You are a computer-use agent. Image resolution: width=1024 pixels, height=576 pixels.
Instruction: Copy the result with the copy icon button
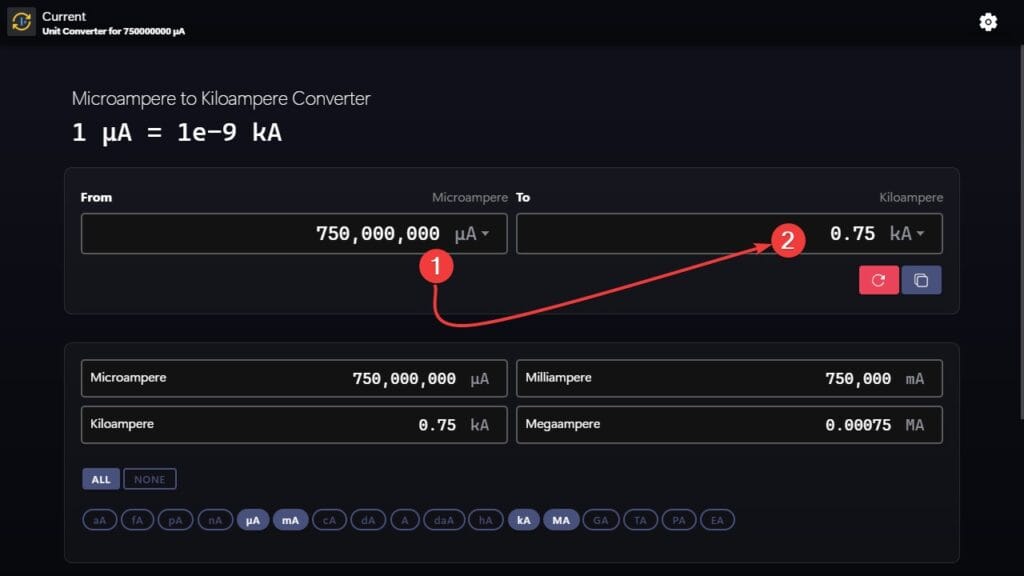[921, 280]
